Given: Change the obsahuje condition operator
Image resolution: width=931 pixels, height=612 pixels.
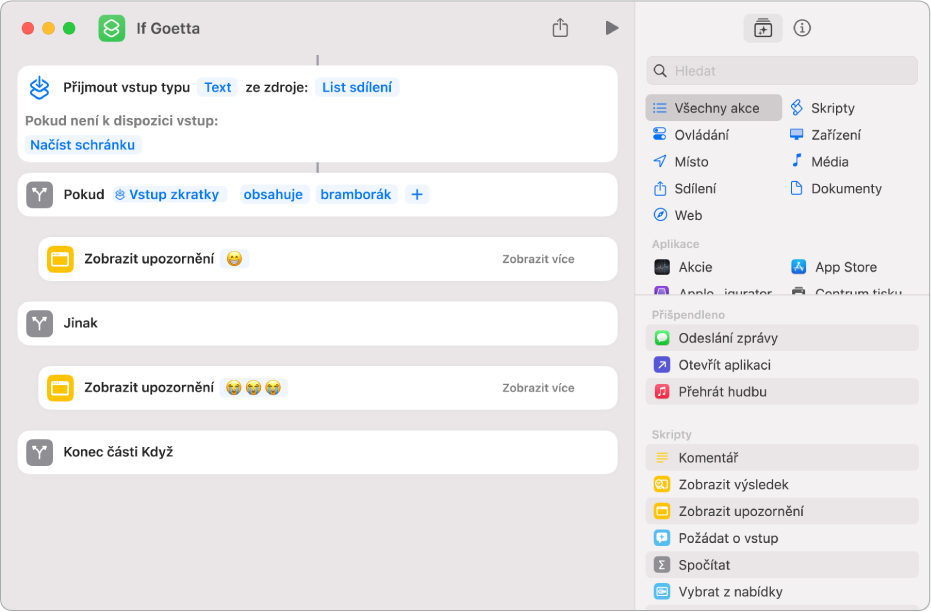Looking at the screenshot, I should pos(273,195).
